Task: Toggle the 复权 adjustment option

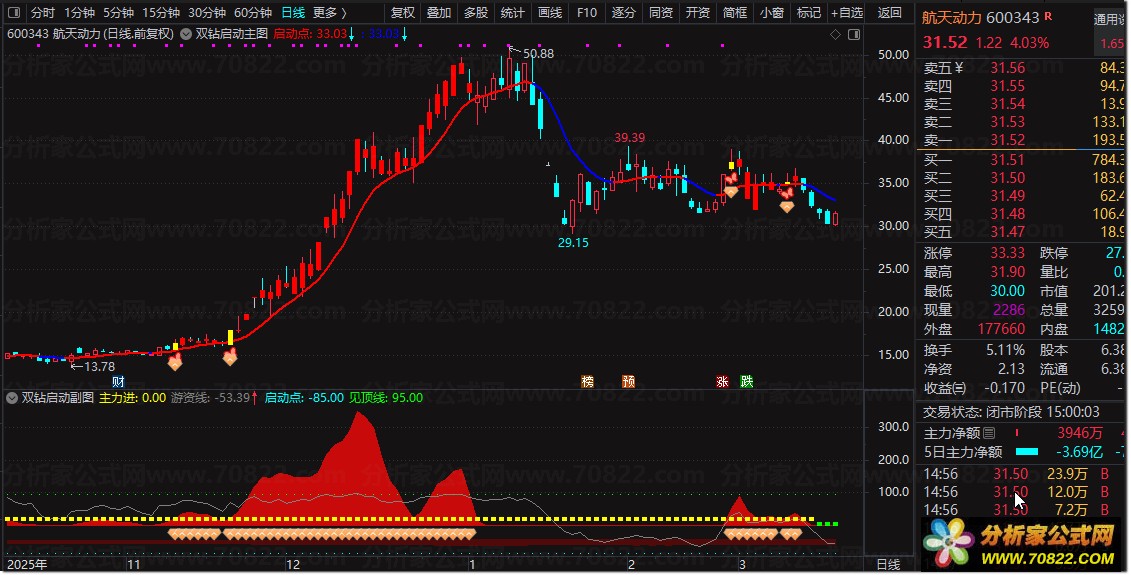Action: coord(402,13)
